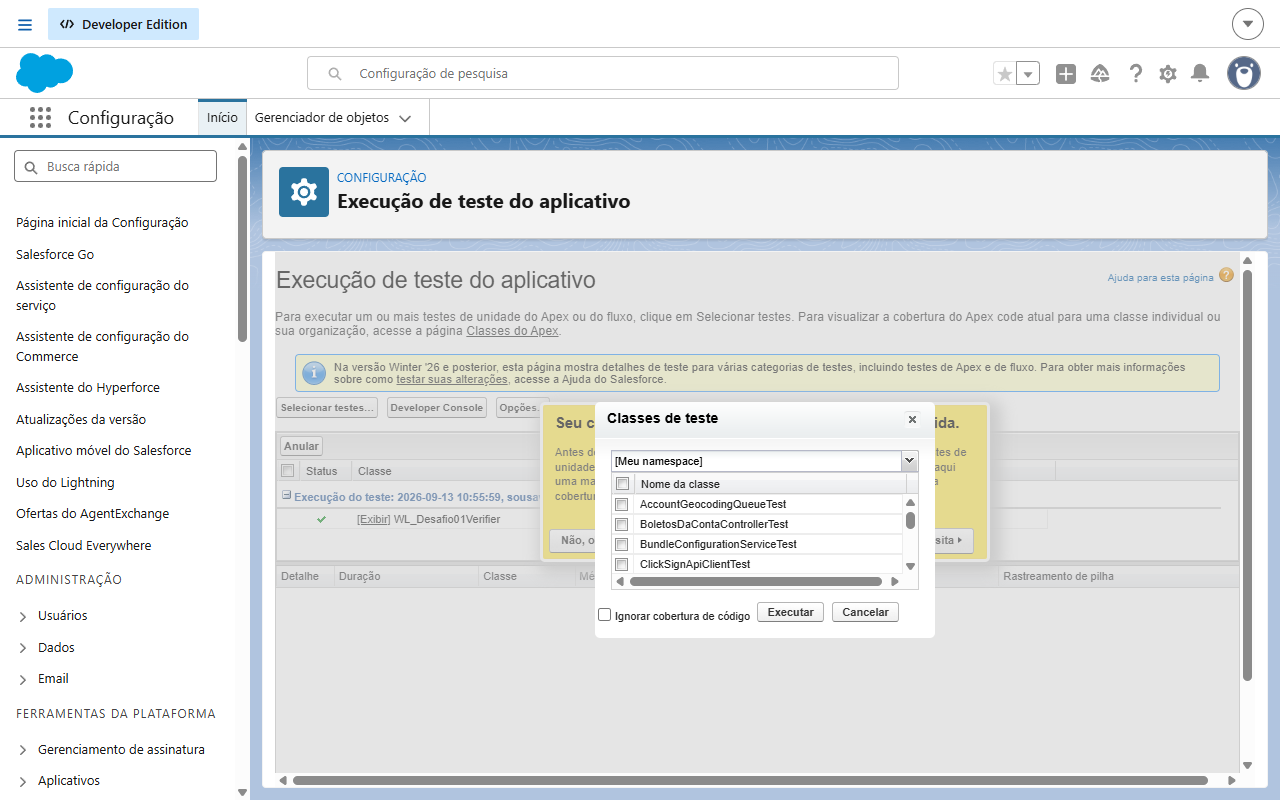This screenshot has height=800, width=1280.
Task: Click the Cancelar button
Action: (x=866, y=612)
